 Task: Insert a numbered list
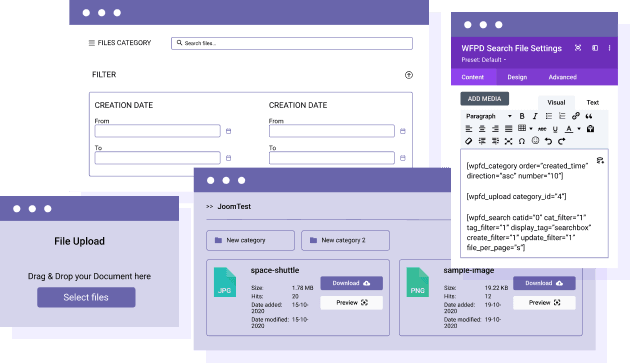coord(562,116)
